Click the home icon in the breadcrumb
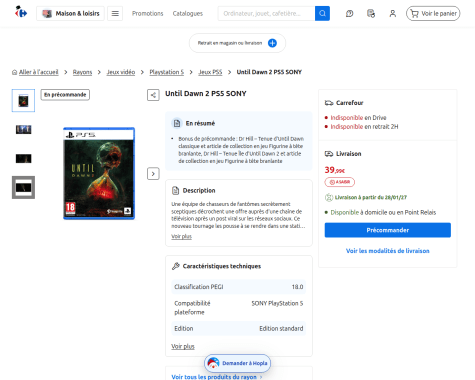Image resolution: width=475 pixels, height=380 pixels. tap(14, 72)
